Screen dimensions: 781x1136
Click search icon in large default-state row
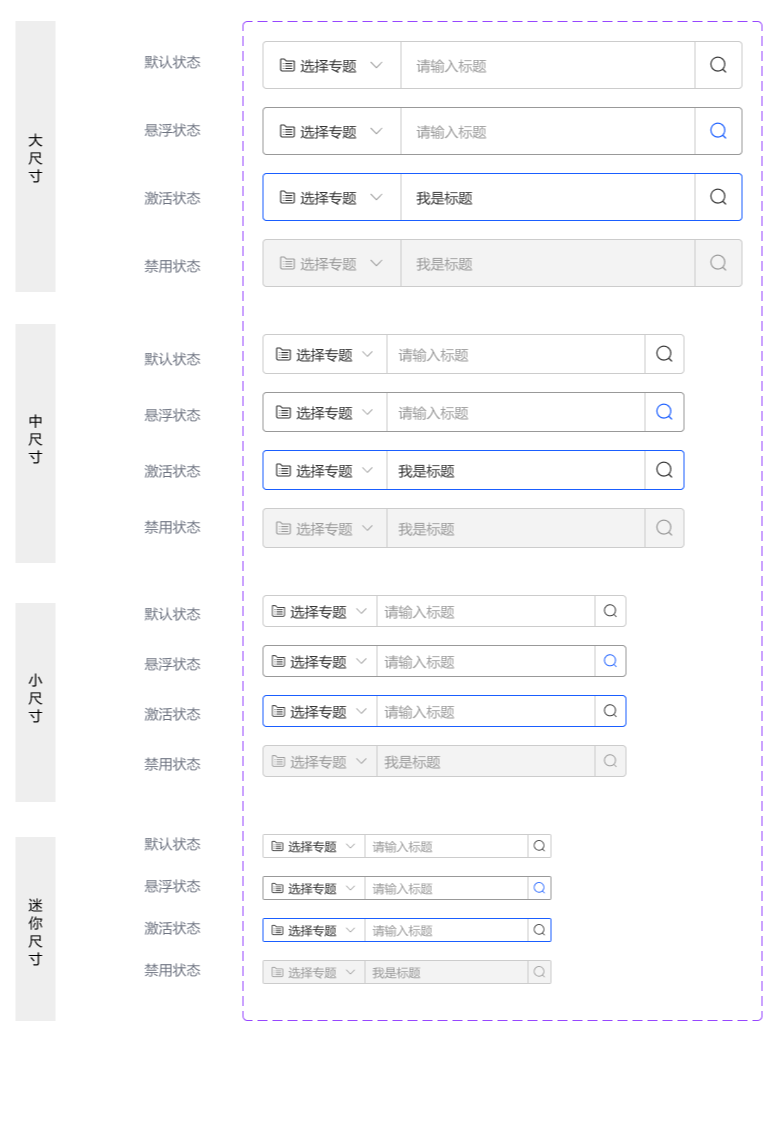(718, 65)
